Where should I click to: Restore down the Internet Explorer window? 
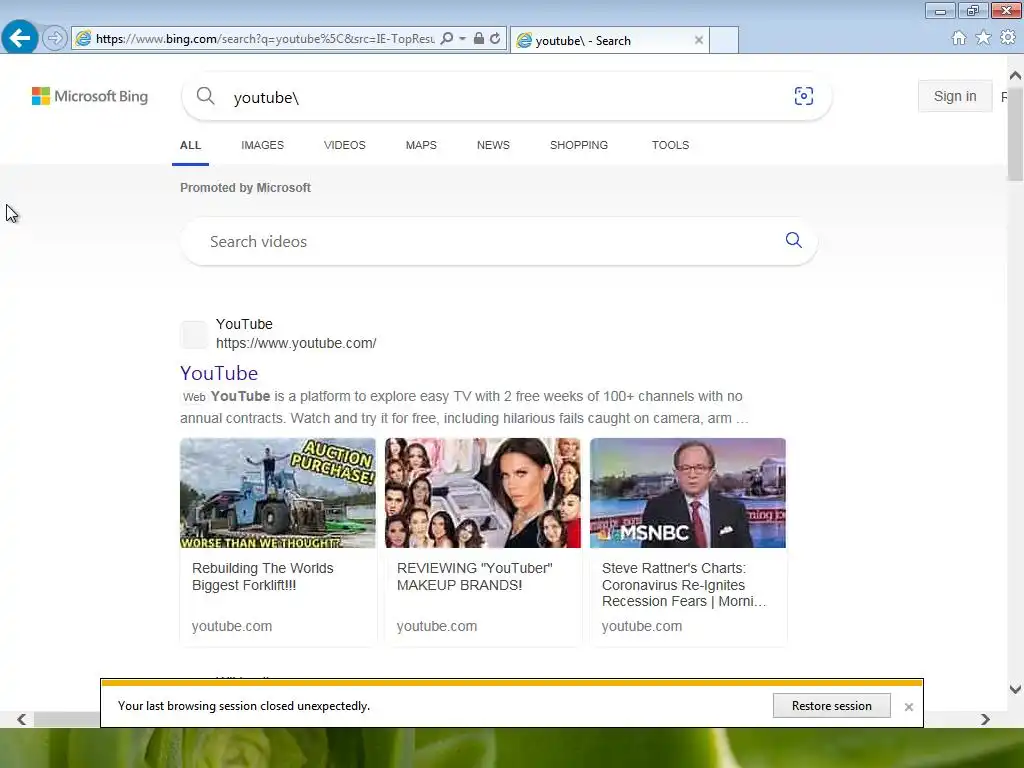click(x=972, y=10)
